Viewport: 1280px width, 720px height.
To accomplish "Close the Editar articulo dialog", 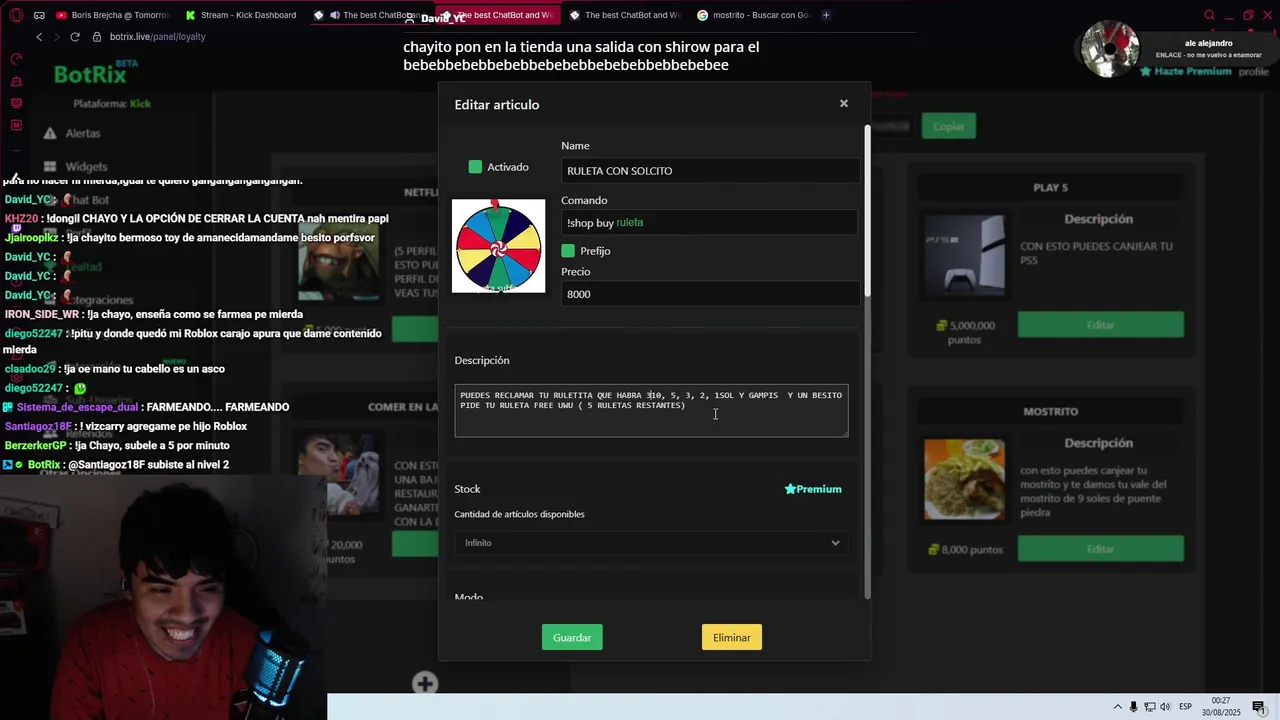I will tap(843, 104).
